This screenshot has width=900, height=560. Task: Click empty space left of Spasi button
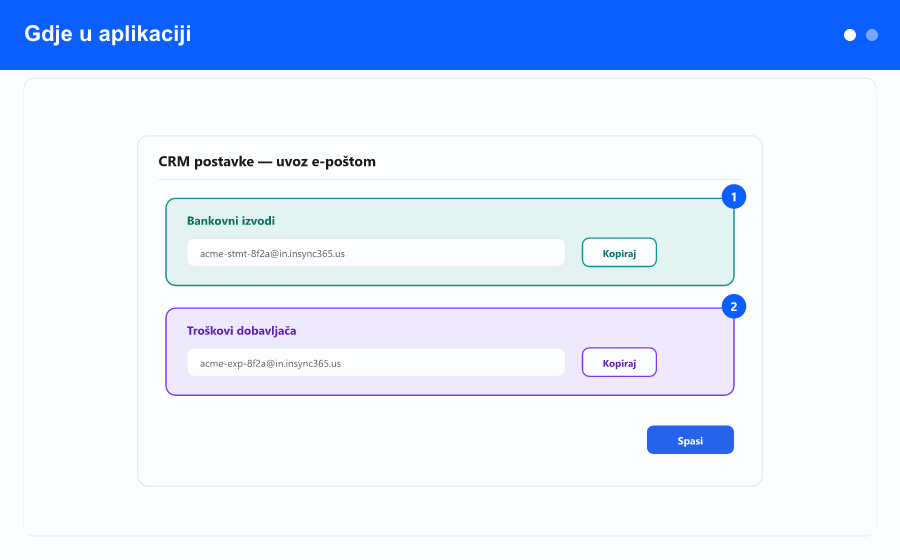pyautogui.click(x=402, y=440)
